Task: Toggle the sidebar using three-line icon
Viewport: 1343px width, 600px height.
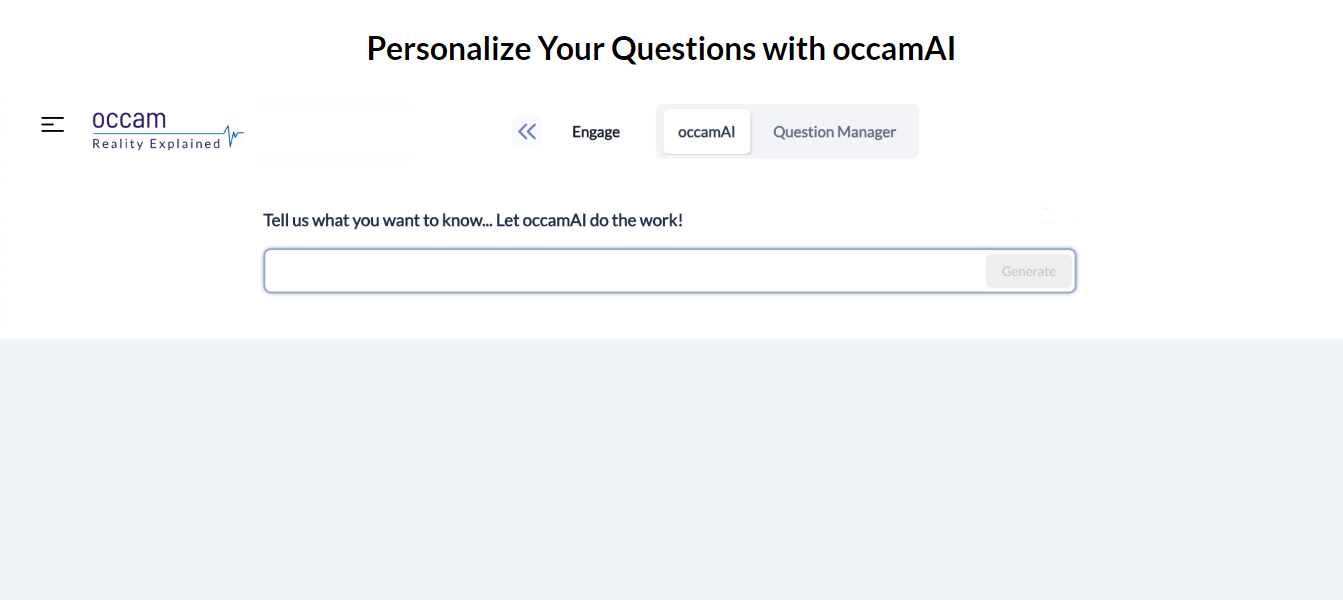Action: coord(52,125)
